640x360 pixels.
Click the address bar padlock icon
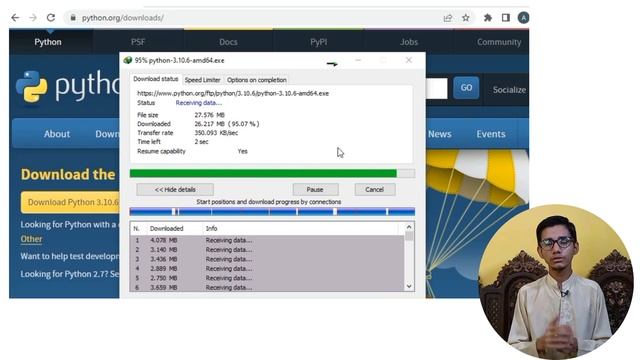tap(73, 18)
